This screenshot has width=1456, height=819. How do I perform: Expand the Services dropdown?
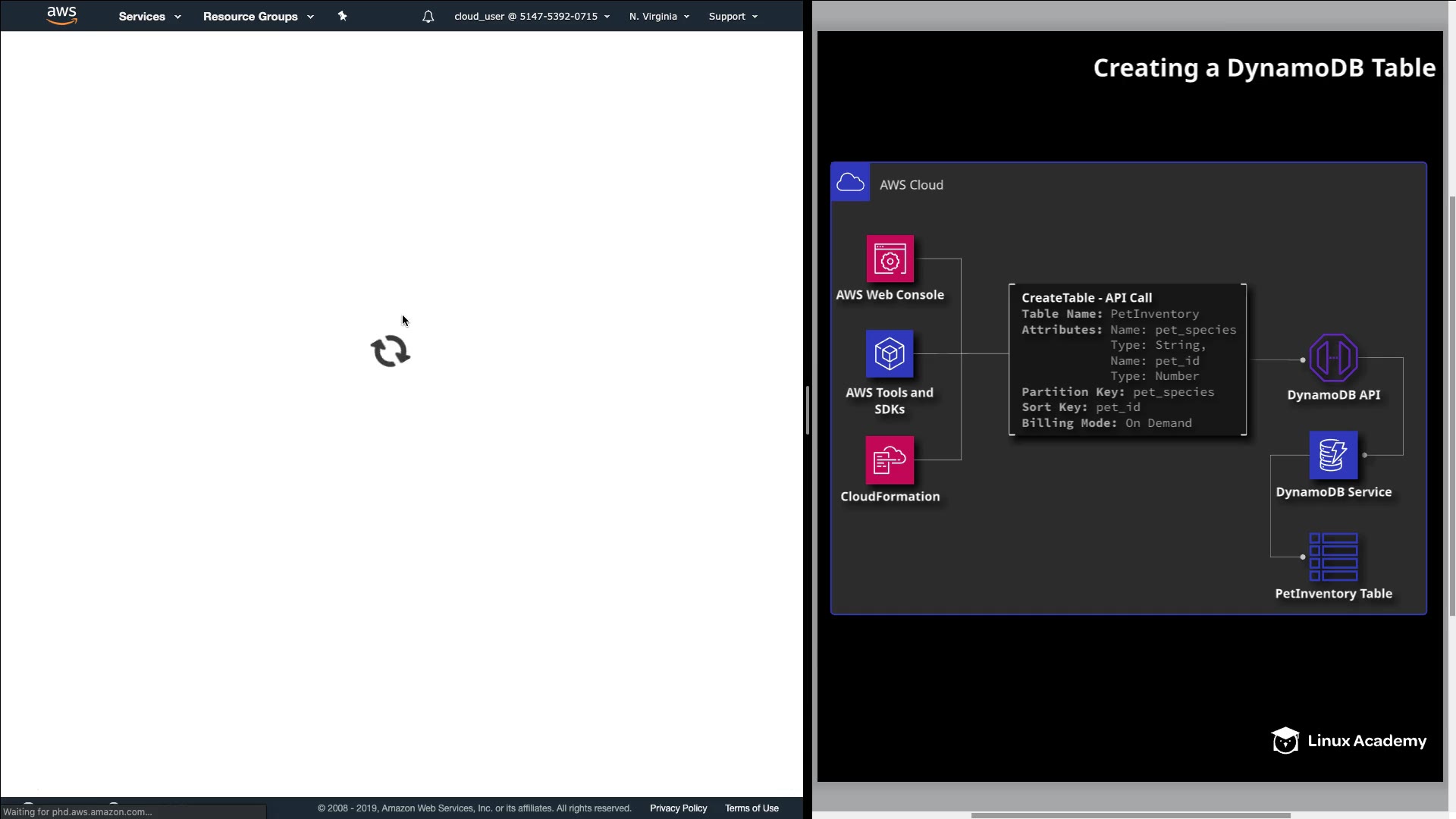149,17
